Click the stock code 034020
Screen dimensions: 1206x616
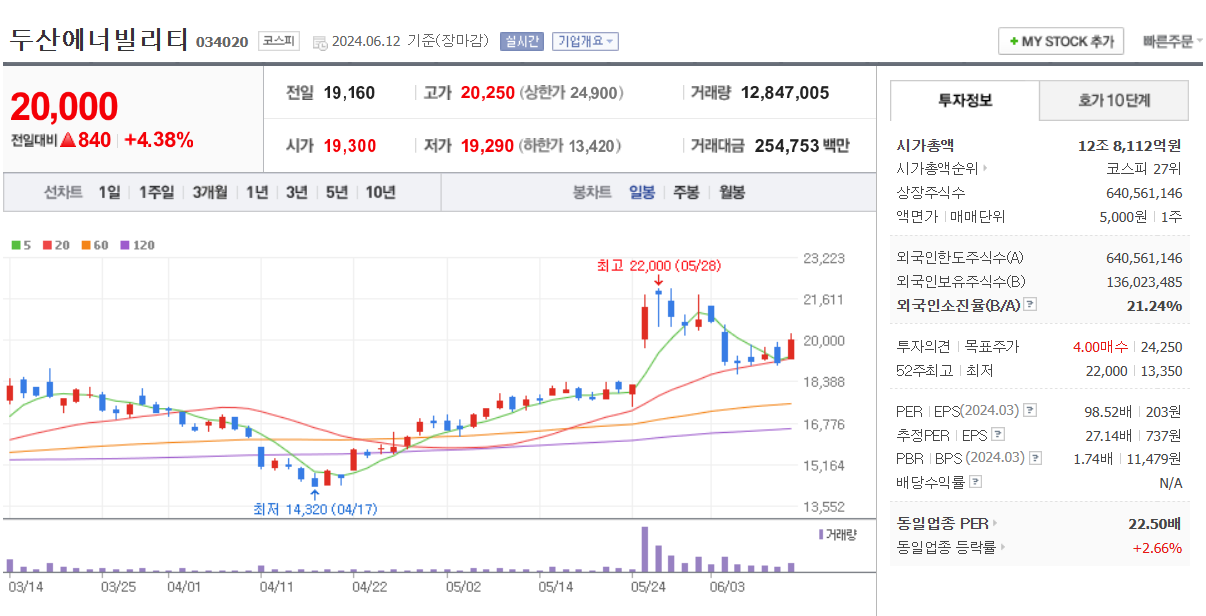click(222, 42)
